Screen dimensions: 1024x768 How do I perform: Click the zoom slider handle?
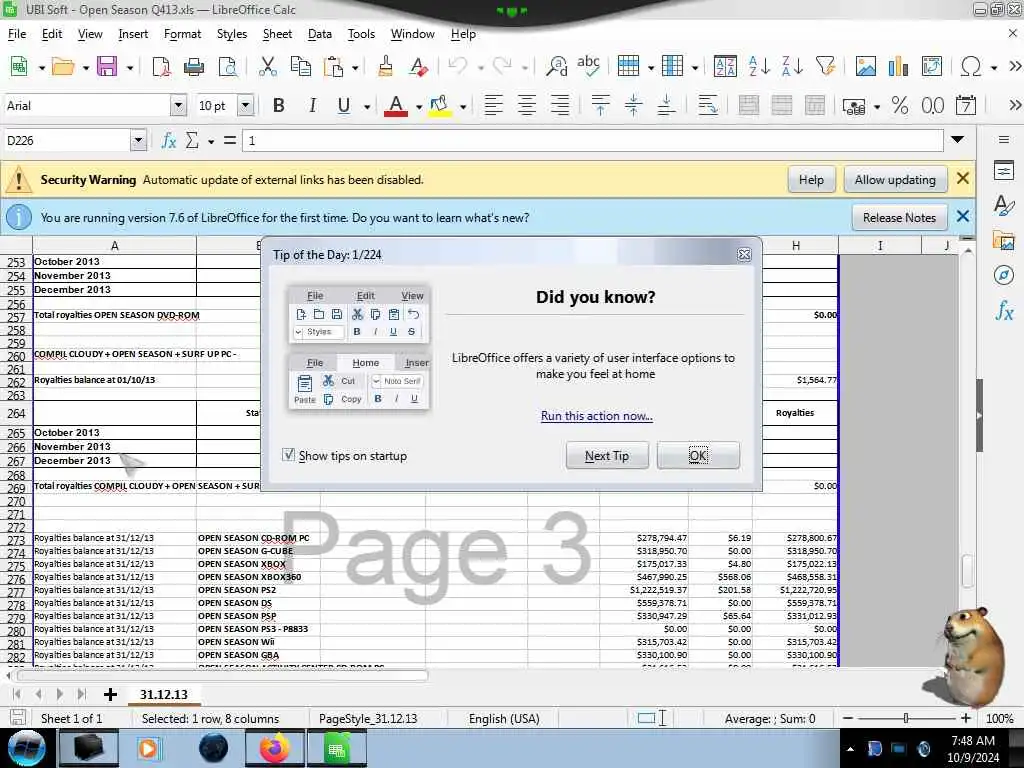[x=906, y=718]
